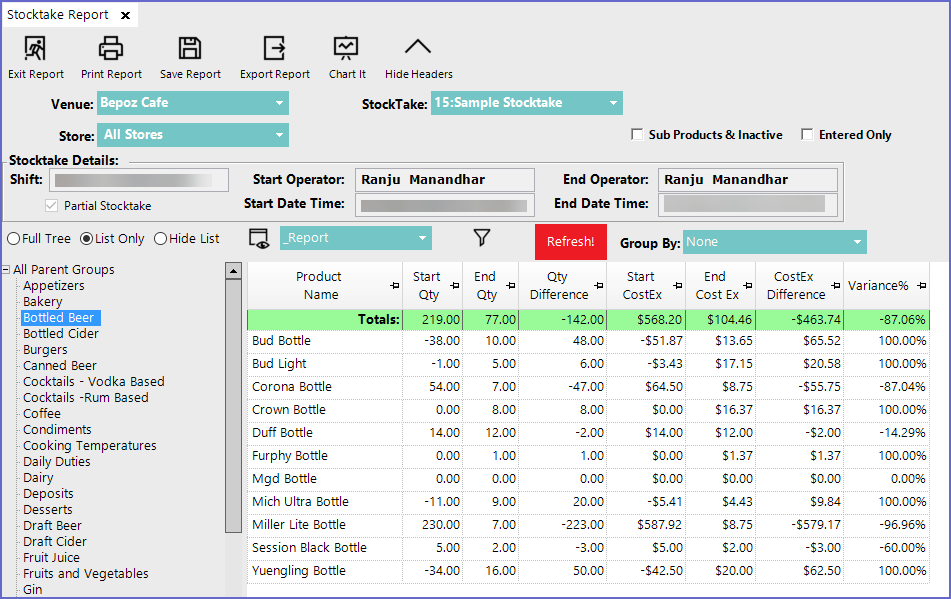Click the Export Report icon
This screenshot has width=951, height=599.
point(274,48)
